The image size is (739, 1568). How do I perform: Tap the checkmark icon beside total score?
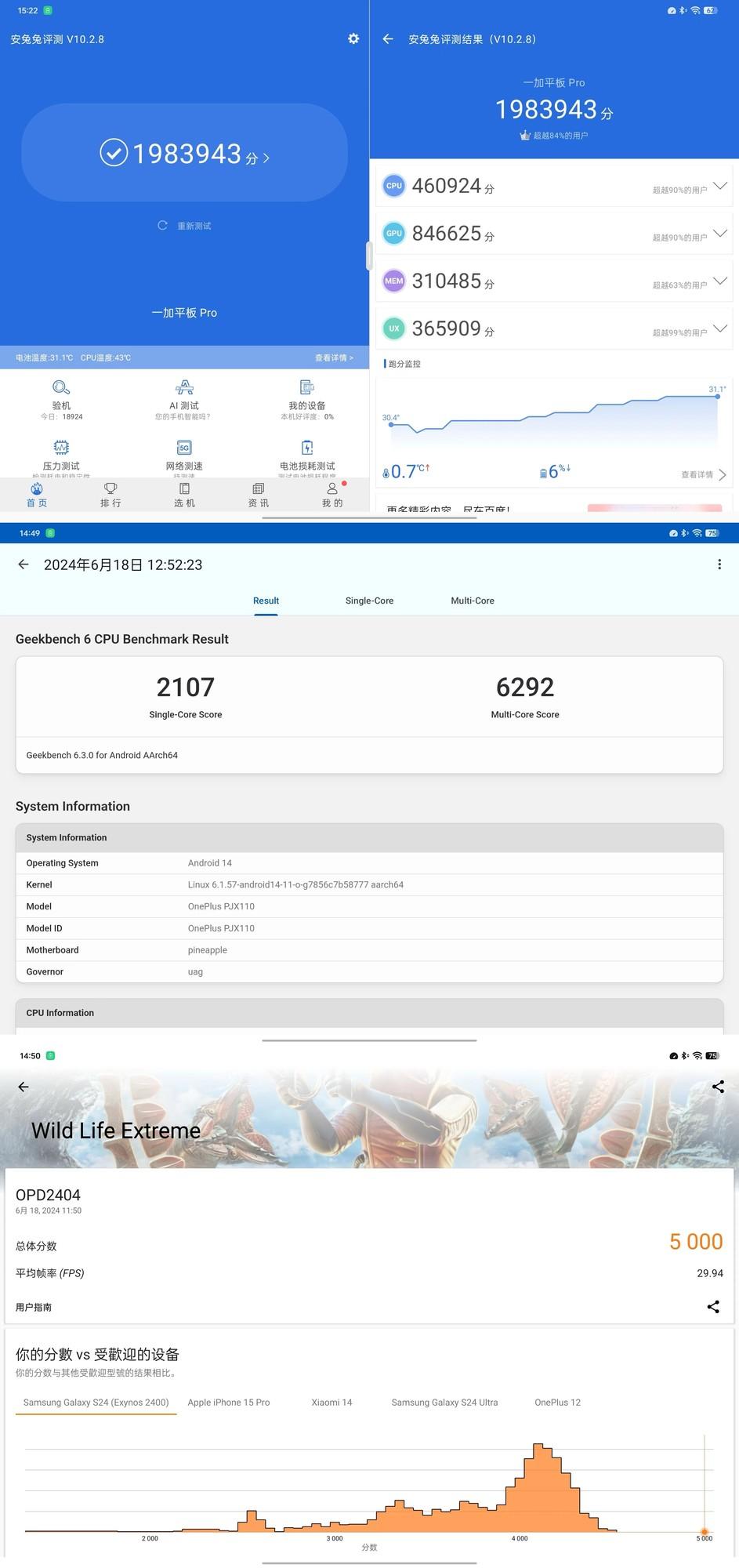(x=114, y=153)
